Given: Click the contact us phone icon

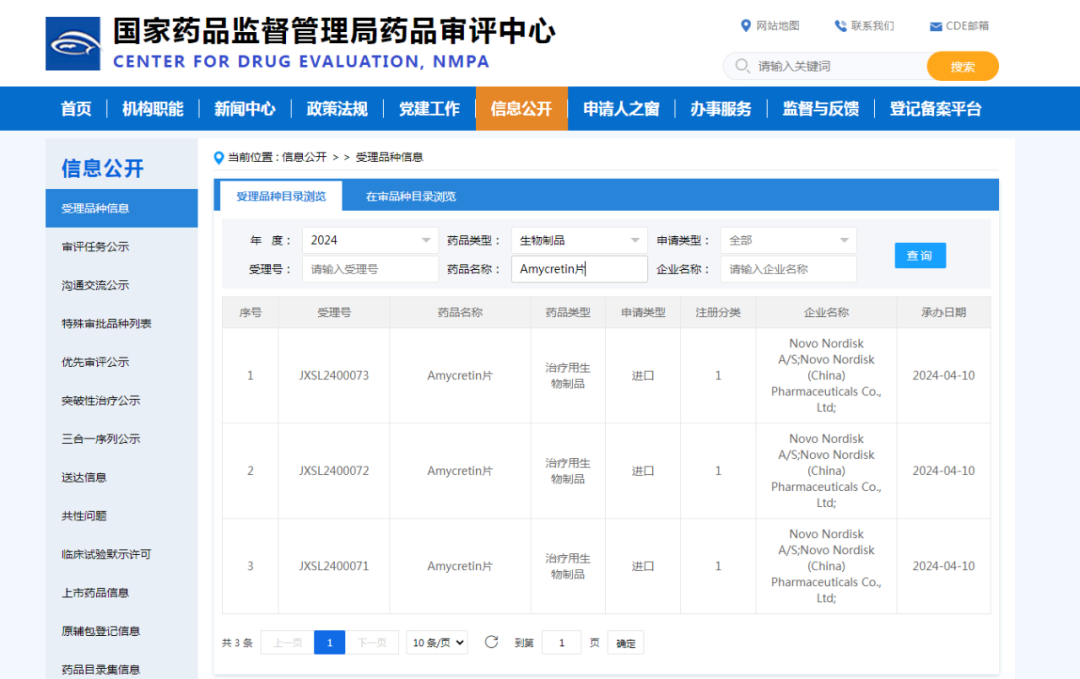Looking at the screenshot, I should pos(840,26).
